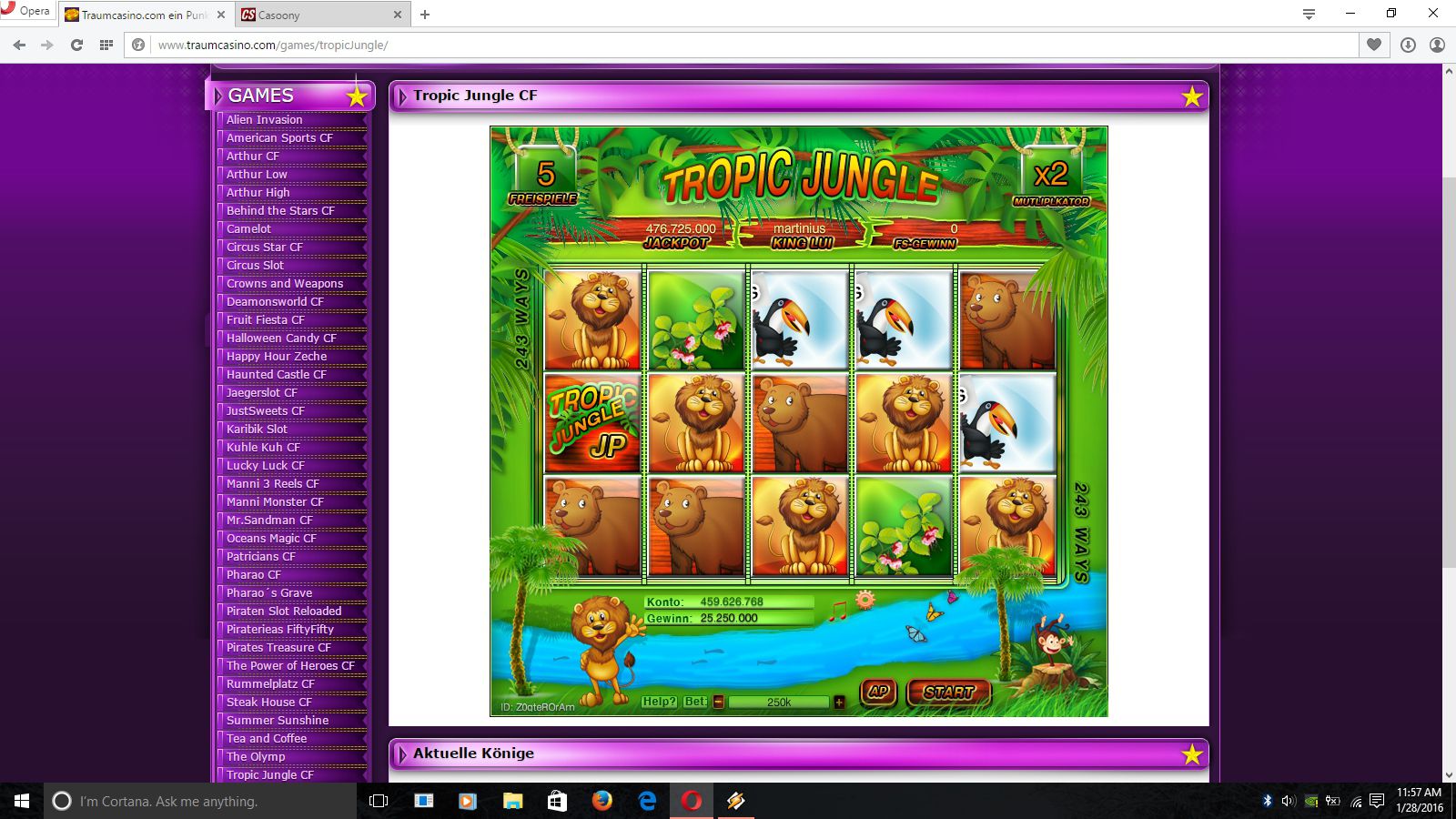The width and height of the screenshot is (1456, 819).
Task: Open a new browser tab
Action: pos(425,15)
